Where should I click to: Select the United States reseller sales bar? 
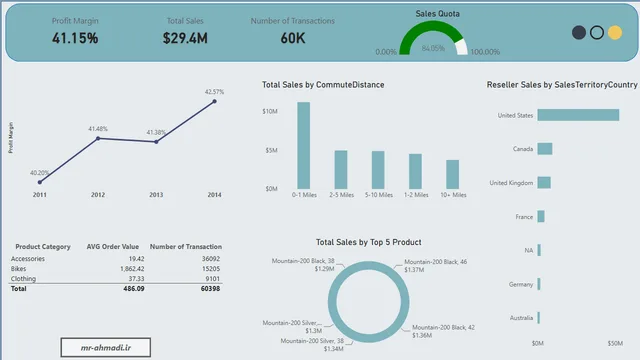(x=578, y=115)
